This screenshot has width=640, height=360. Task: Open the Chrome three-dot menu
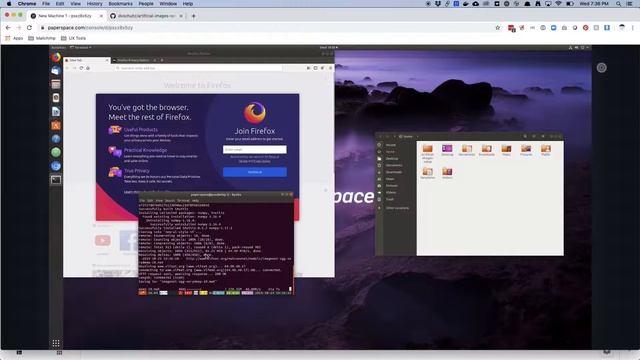coord(633,28)
